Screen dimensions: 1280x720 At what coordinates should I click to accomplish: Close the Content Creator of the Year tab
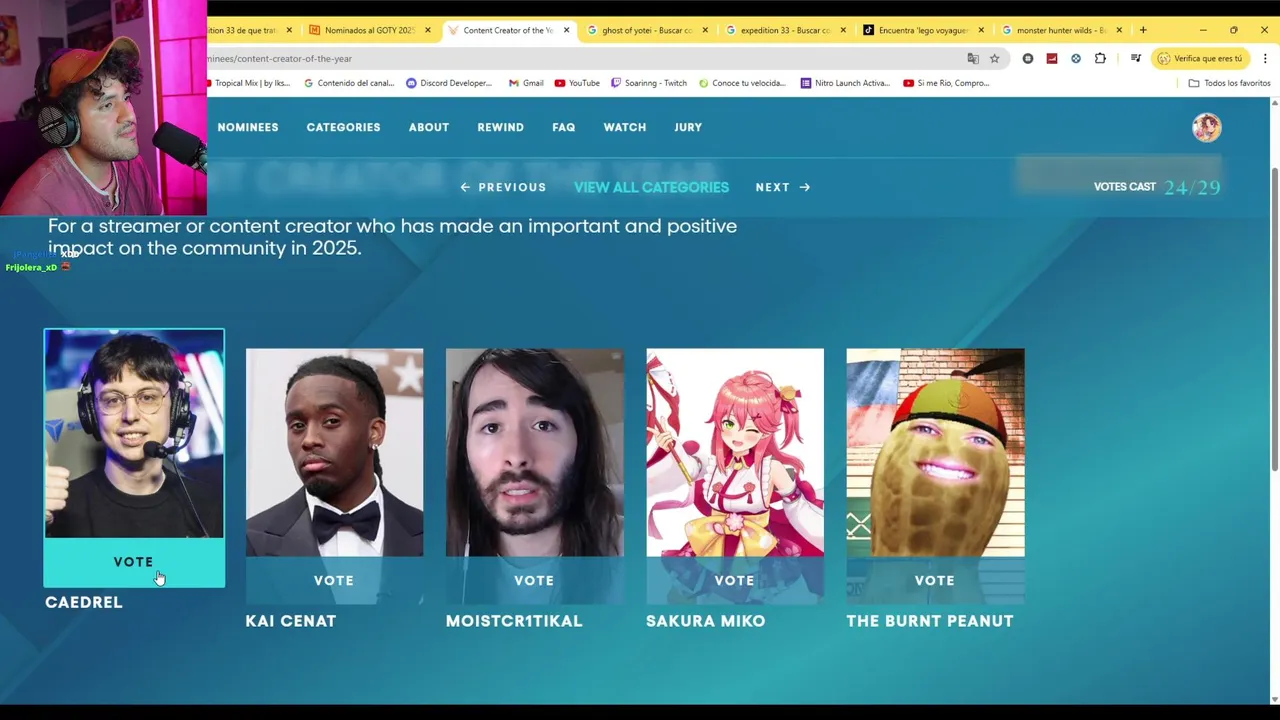tap(567, 30)
